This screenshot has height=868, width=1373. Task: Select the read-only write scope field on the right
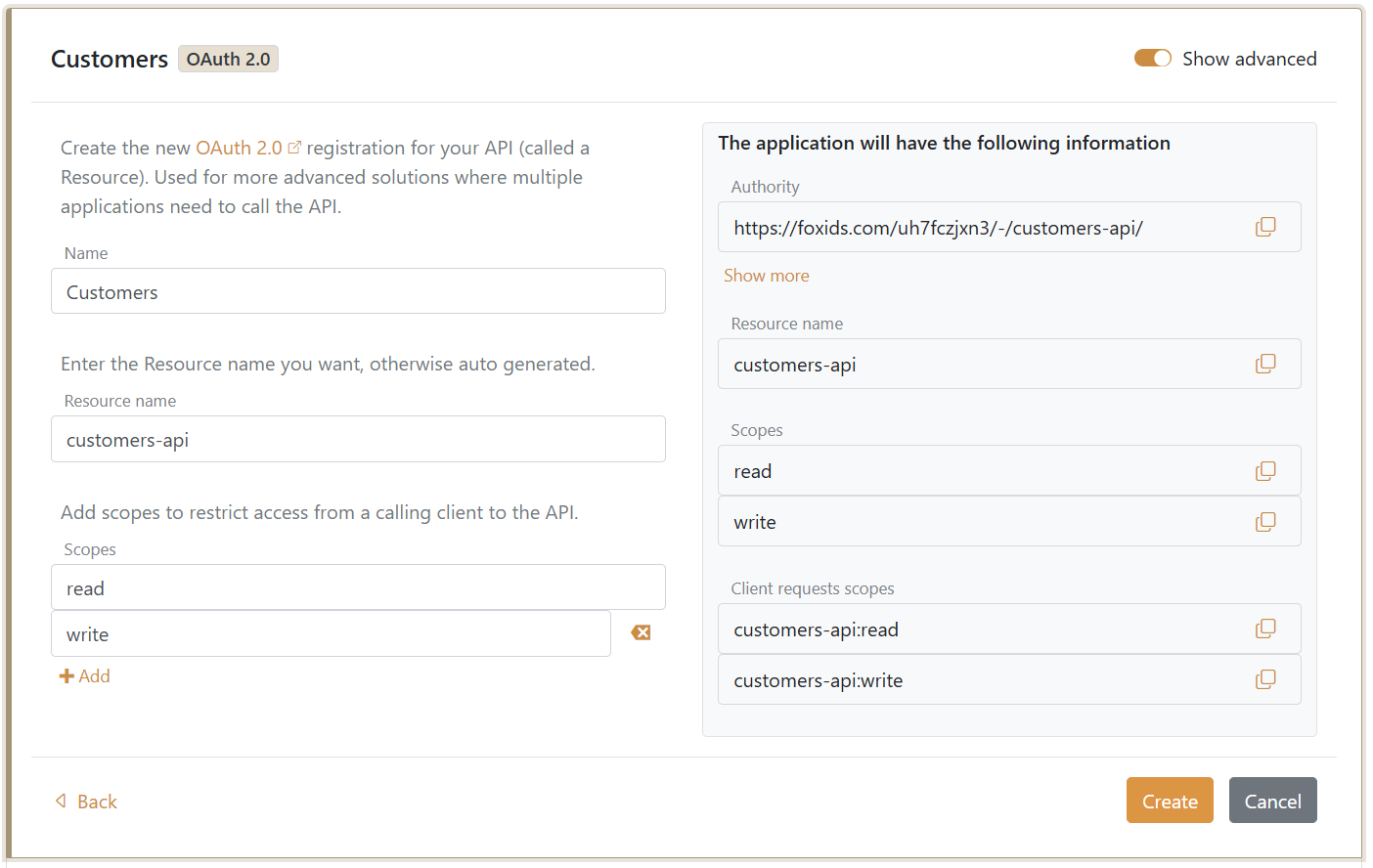pos(1009,522)
